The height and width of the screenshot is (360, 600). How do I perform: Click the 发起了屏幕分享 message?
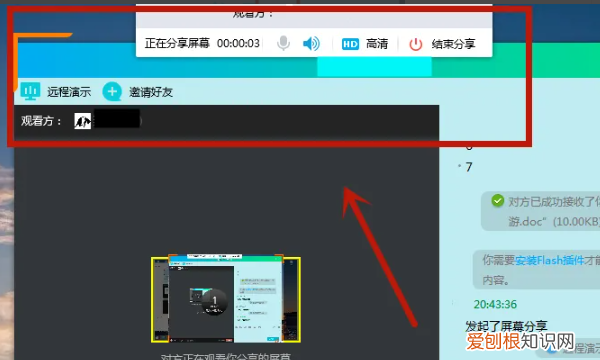click(506, 326)
